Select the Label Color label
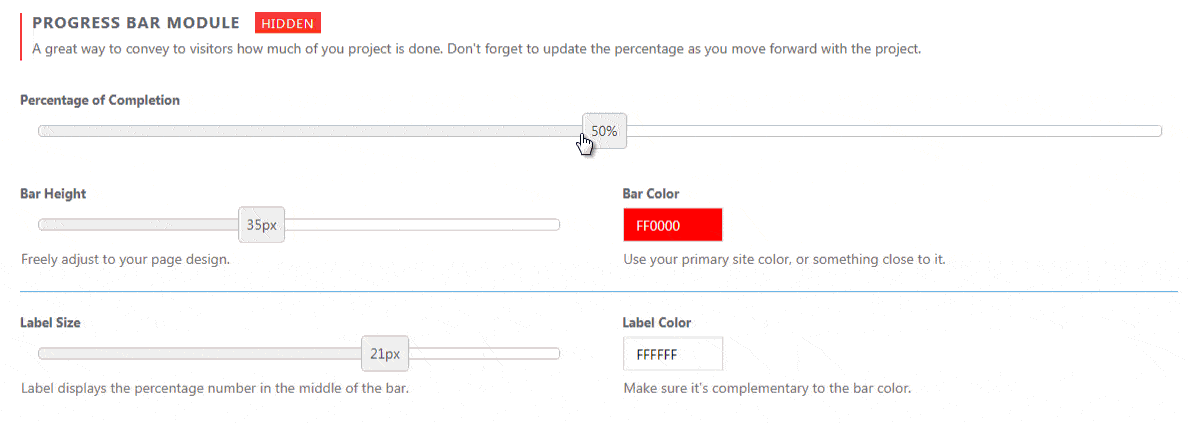1188x423 pixels. 657,322
